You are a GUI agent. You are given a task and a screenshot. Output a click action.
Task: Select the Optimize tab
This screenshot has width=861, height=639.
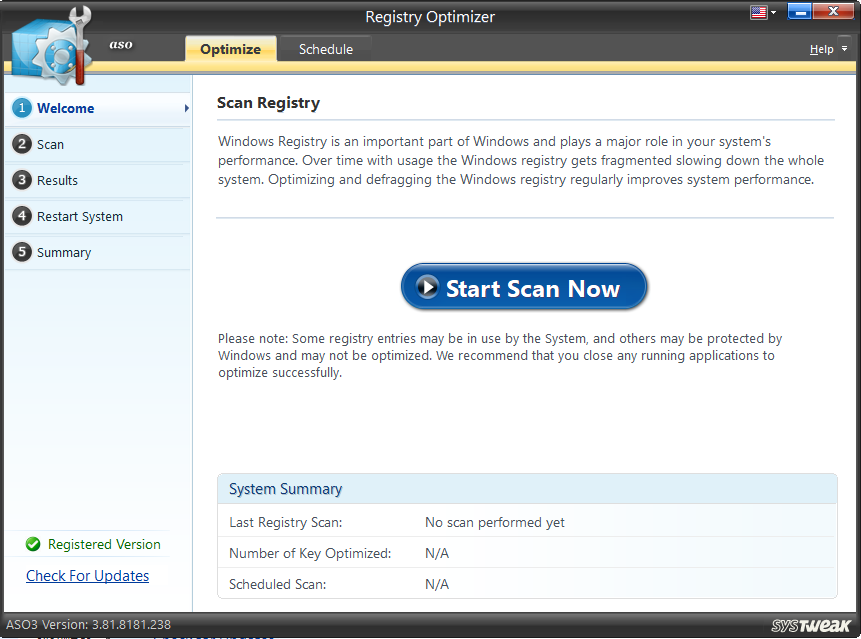[x=230, y=48]
